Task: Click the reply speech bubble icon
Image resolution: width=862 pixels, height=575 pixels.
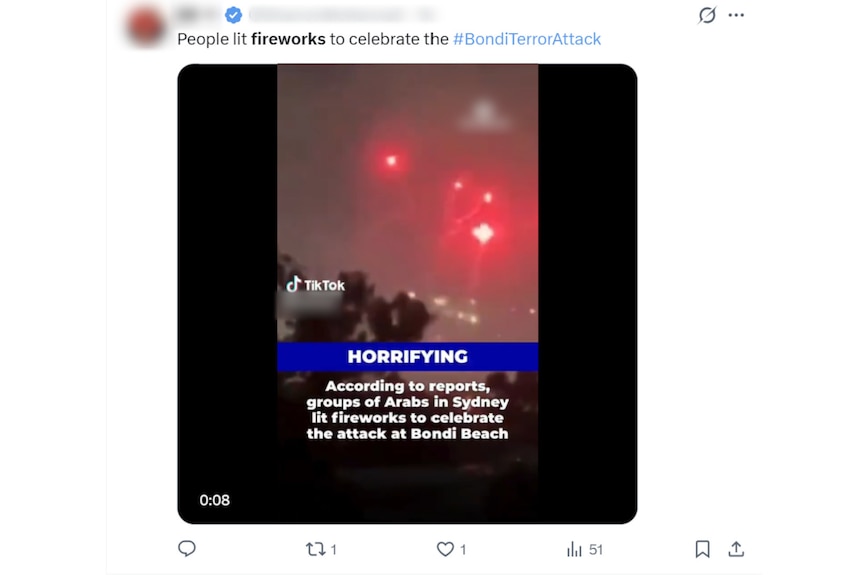Action: 187,549
